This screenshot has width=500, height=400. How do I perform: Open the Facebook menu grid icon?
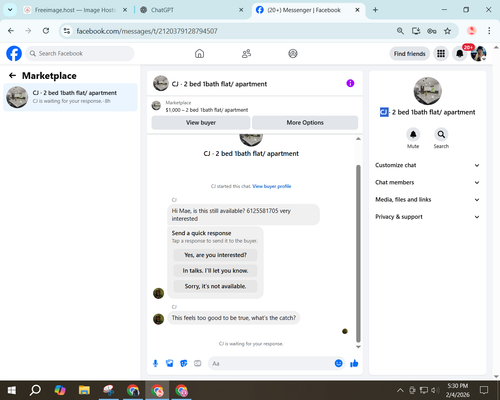click(x=441, y=53)
